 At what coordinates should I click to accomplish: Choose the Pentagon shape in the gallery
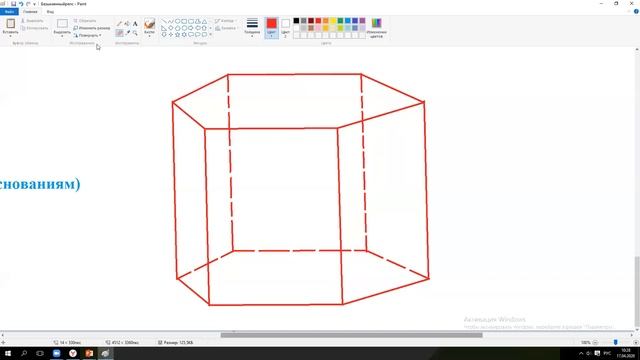pyautogui.click(x=178, y=28)
